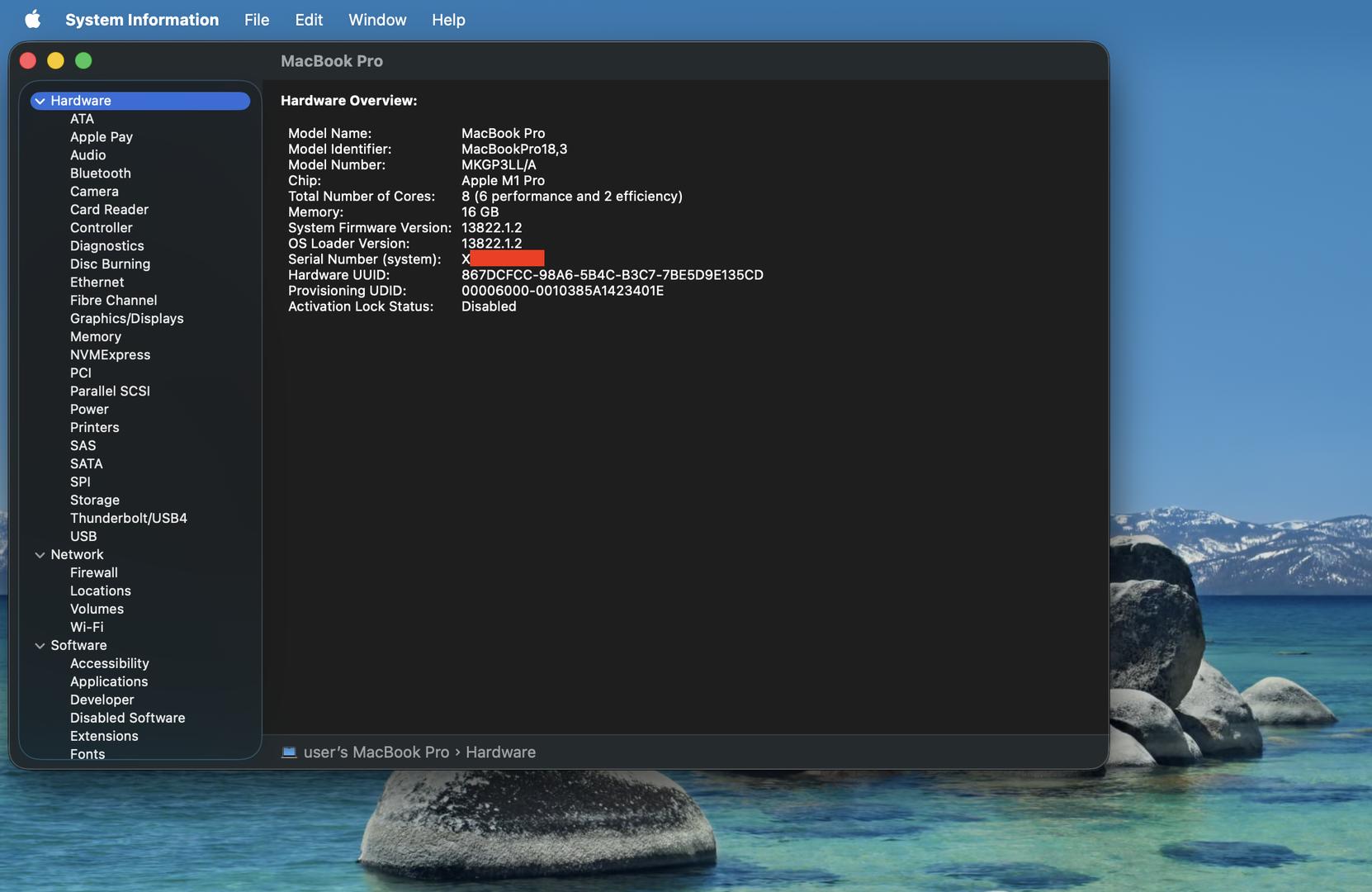Open the Edit menu
Viewport: 1372px width, 892px height.
[x=309, y=20]
